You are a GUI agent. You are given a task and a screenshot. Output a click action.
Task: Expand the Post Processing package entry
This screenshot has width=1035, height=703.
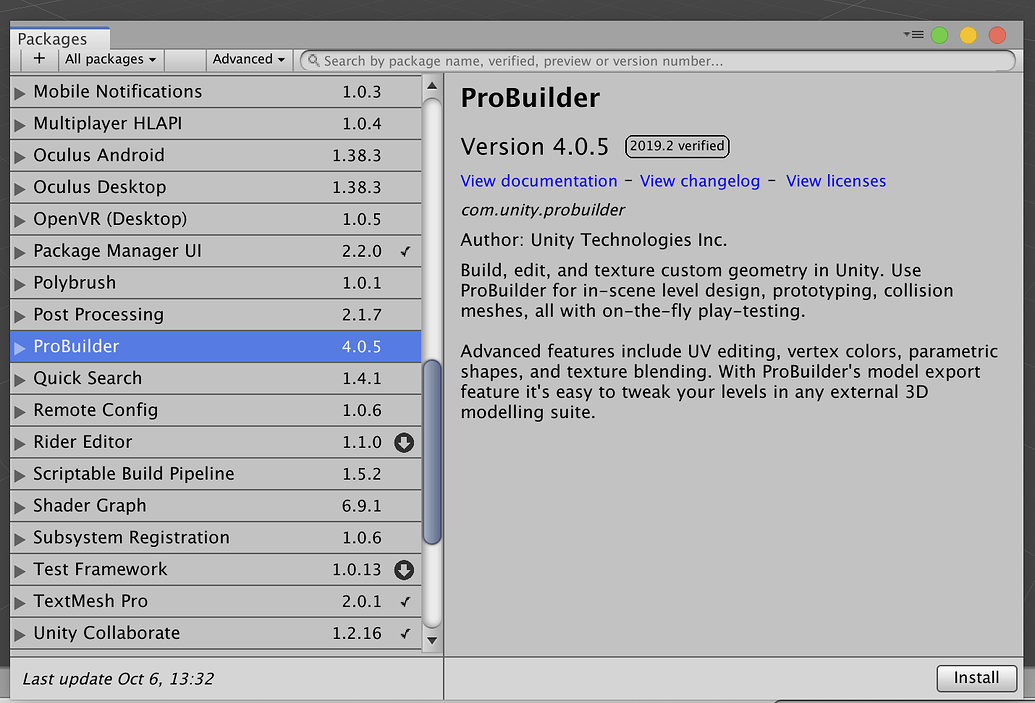click(x=19, y=315)
